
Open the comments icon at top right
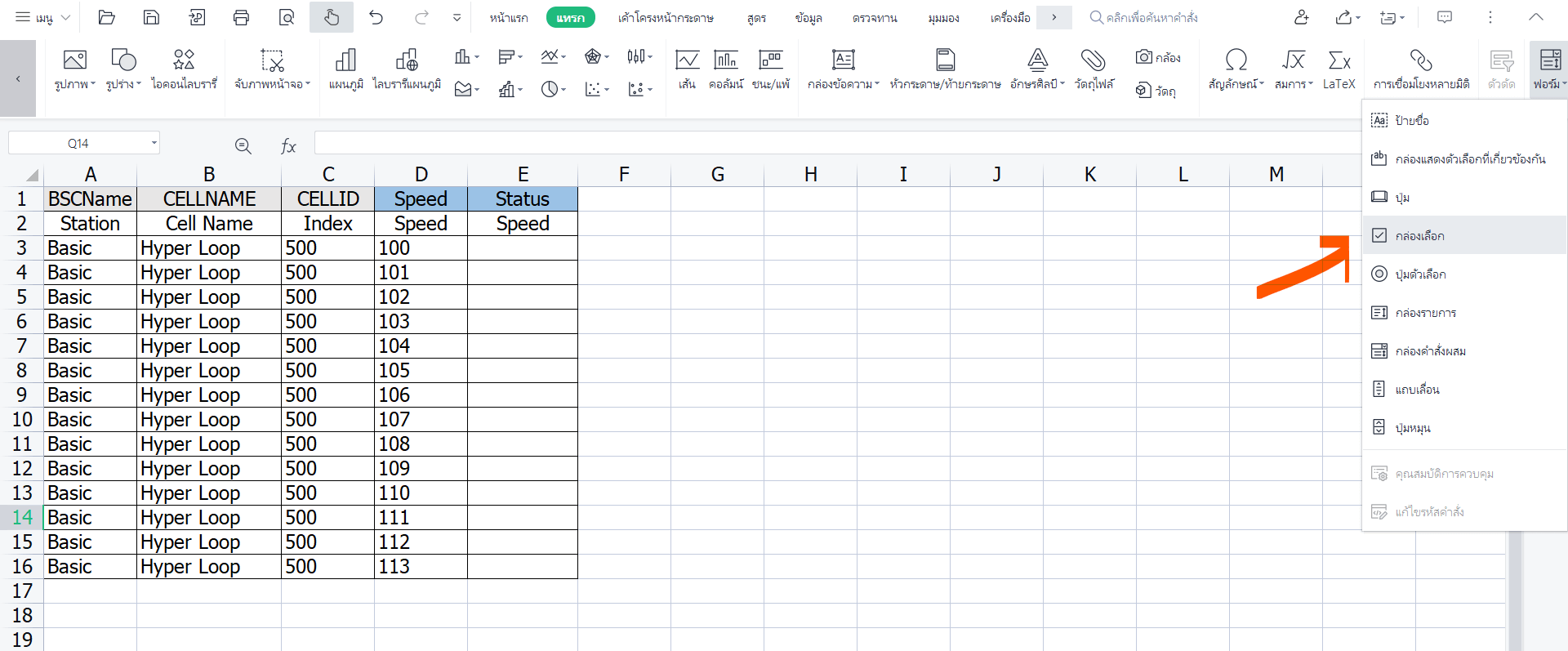(1445, 17)
